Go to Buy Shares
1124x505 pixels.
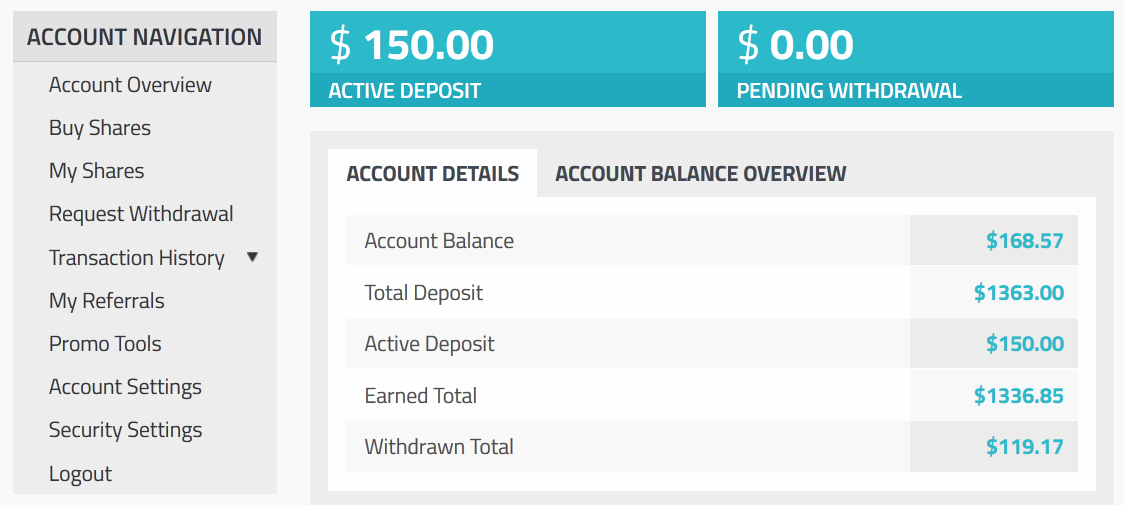(x=100, y=128)
